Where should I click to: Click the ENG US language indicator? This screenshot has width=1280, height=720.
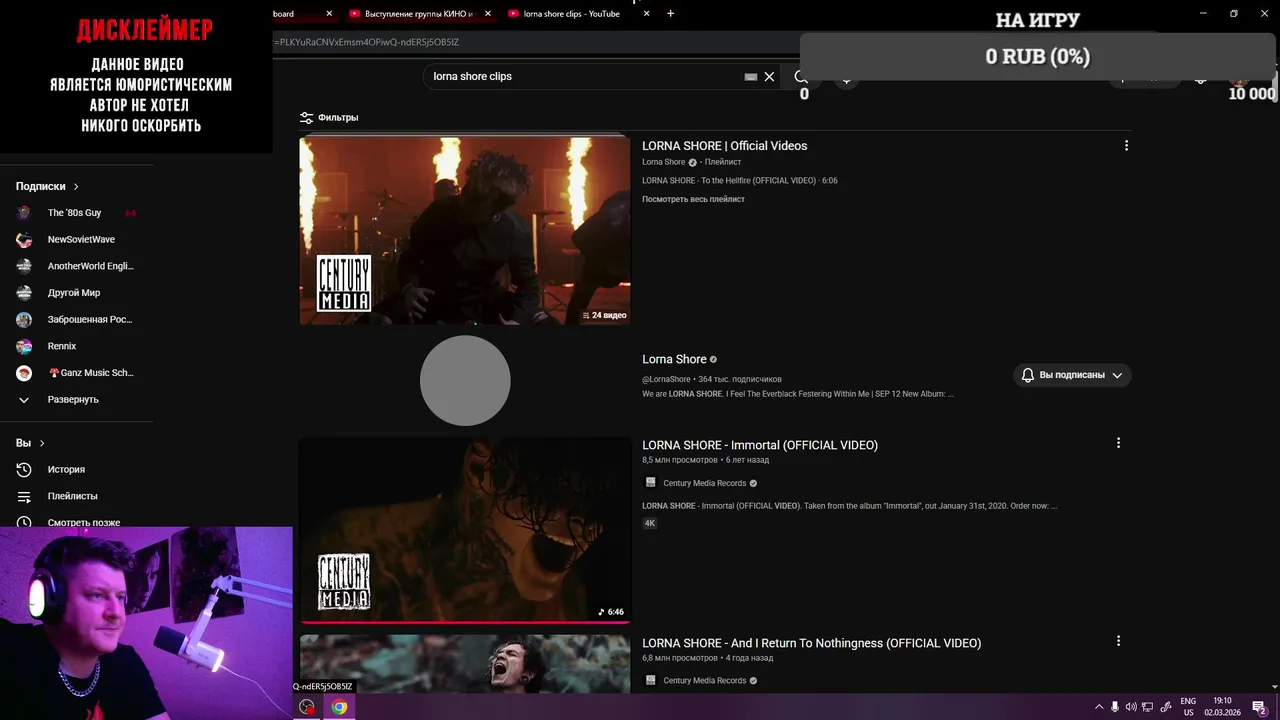click(1188, 707)
